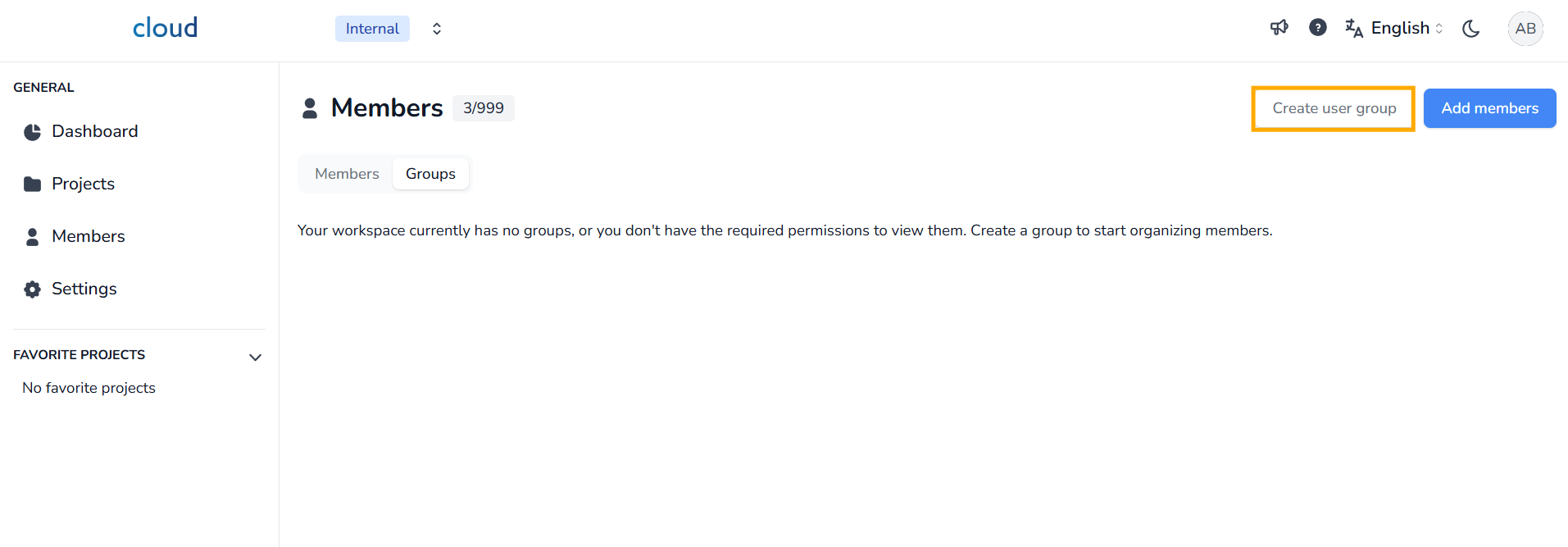Open the help question mark icon
The image size is (1568, 547).
pyautogui.click(x=1317, y=28)
